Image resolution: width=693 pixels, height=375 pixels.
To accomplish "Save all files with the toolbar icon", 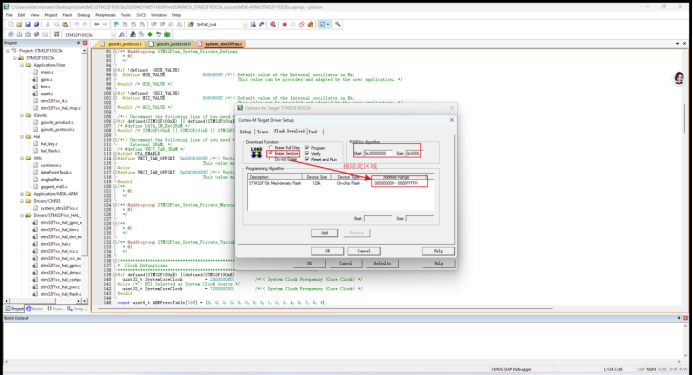I will (36, 24).
